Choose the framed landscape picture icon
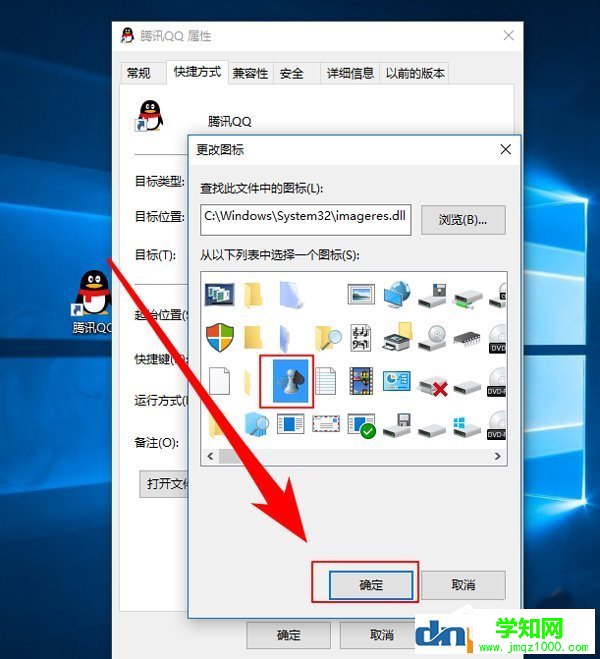 [361, 294]
